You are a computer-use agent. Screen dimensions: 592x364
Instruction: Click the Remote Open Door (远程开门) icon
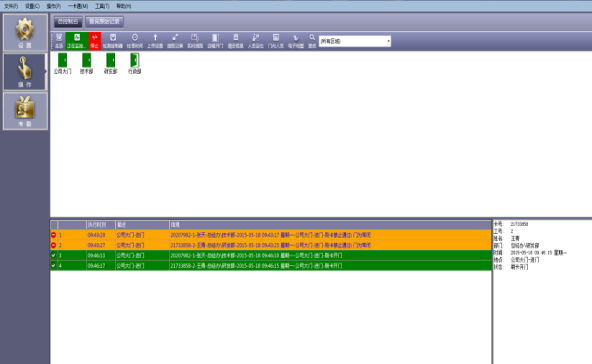pyautogui.click(x=215, y=41)
